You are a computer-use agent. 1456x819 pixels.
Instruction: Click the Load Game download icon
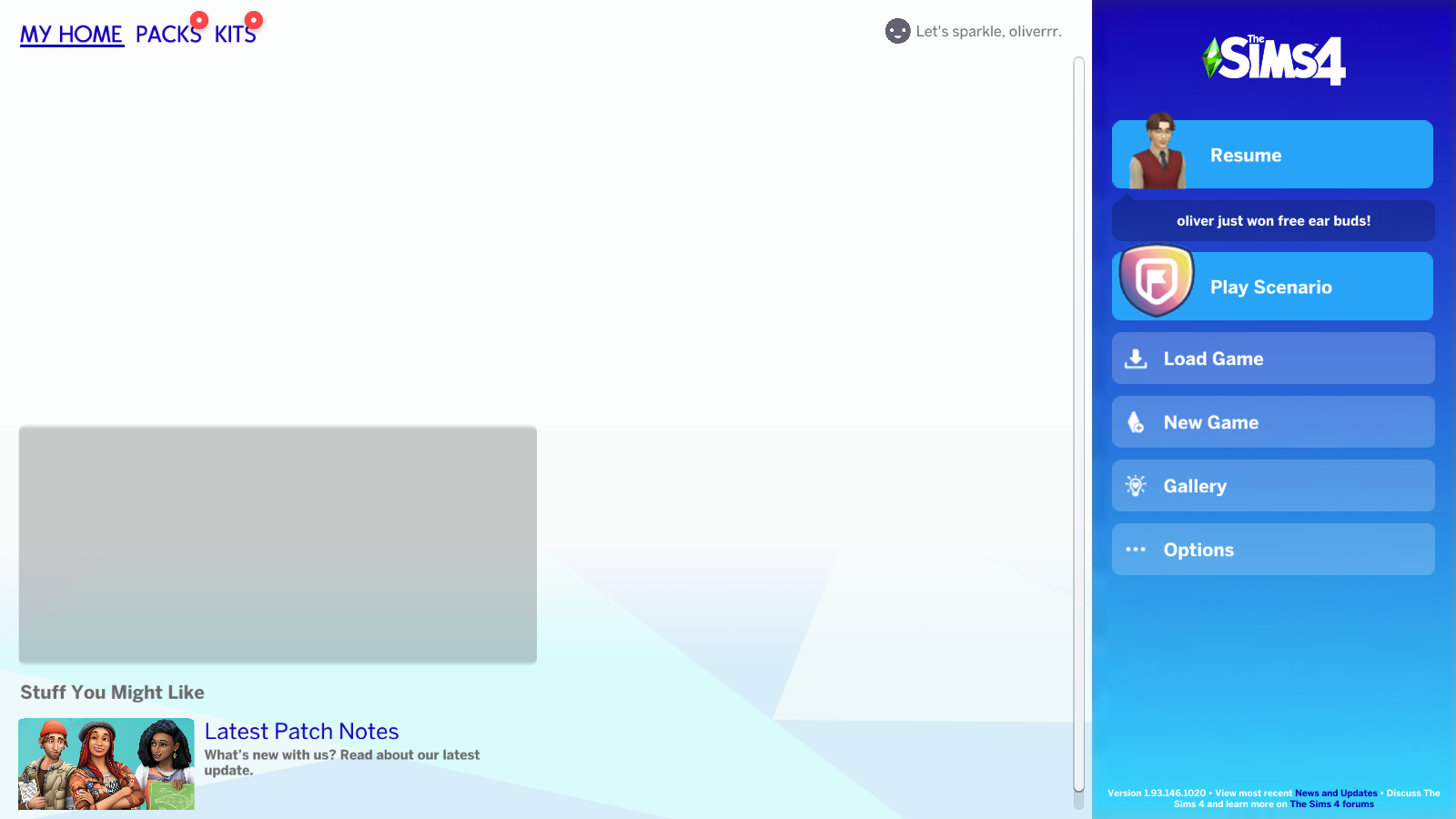[x=1136, y=359]
